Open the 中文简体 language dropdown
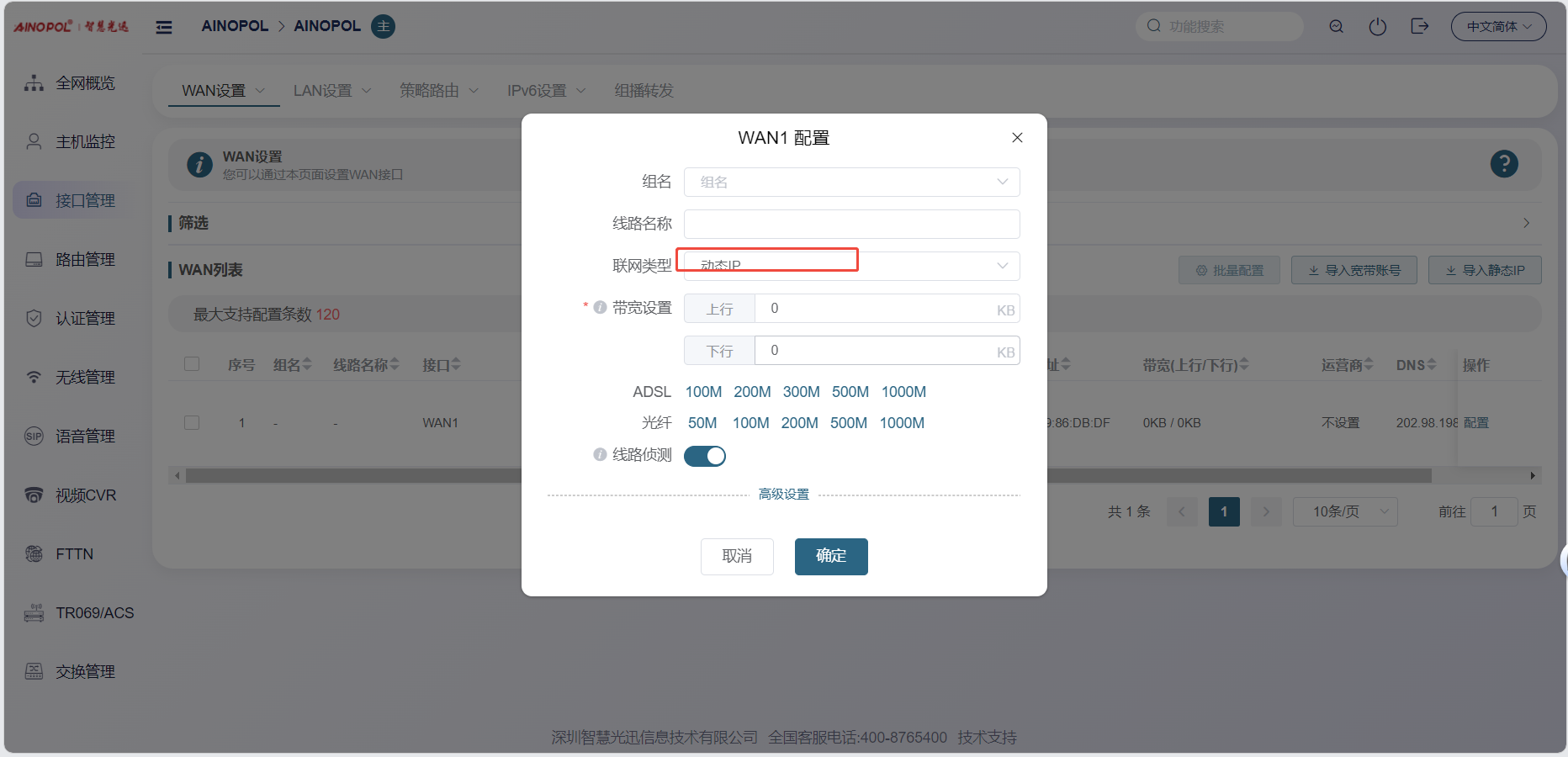Image resolution: width=1568 pixels, height=757 pixels. (1497, 27)
